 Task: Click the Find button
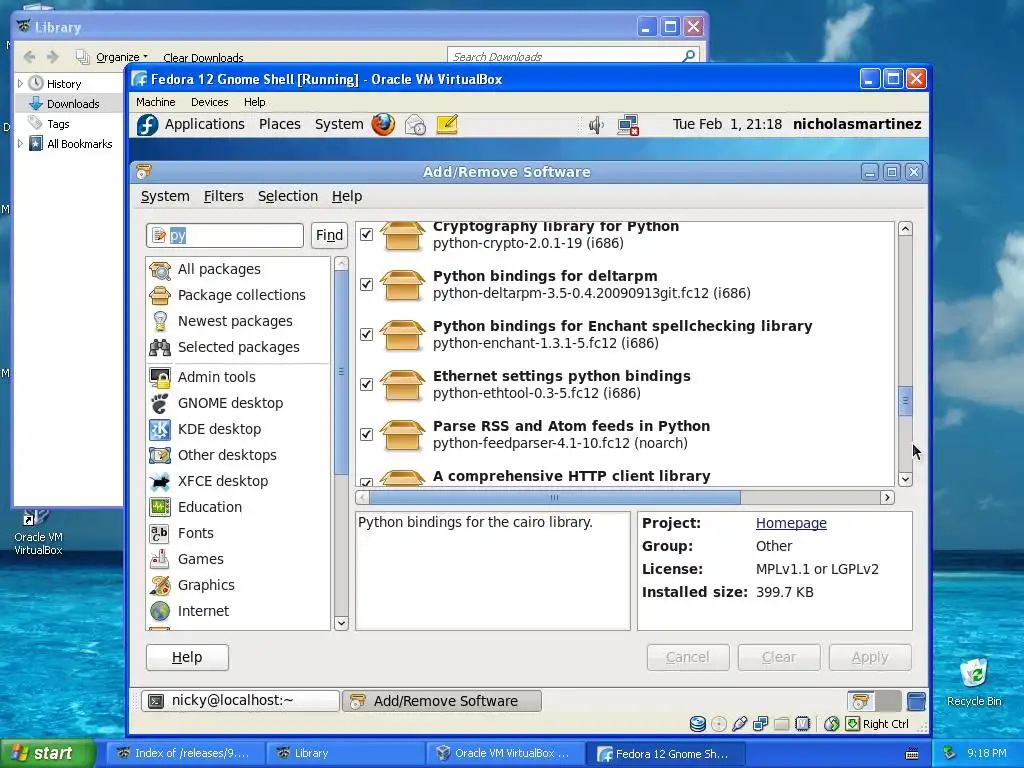[x=329, y=235]
